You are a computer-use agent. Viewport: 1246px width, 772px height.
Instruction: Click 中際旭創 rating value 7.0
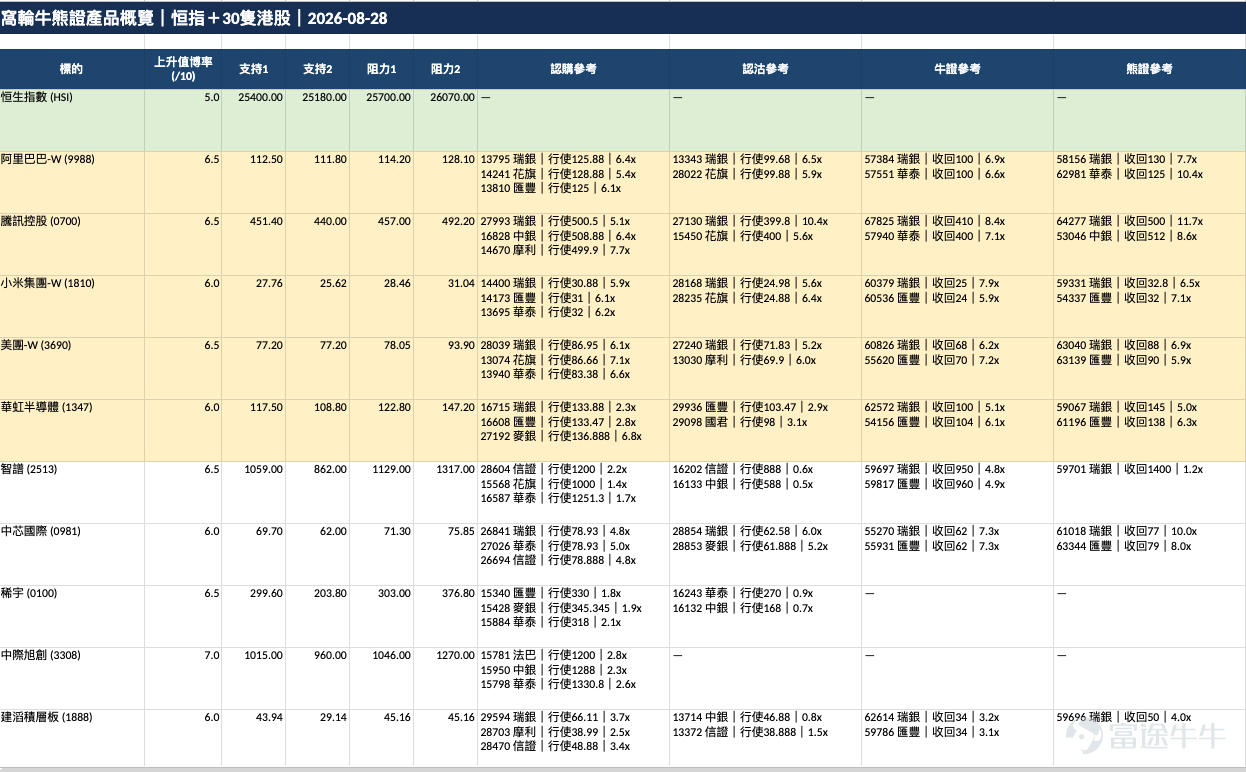coord(211,655)
